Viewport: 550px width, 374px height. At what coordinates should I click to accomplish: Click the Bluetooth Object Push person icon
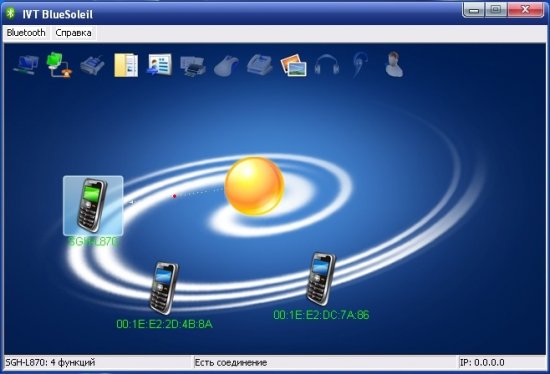[394, 65]
